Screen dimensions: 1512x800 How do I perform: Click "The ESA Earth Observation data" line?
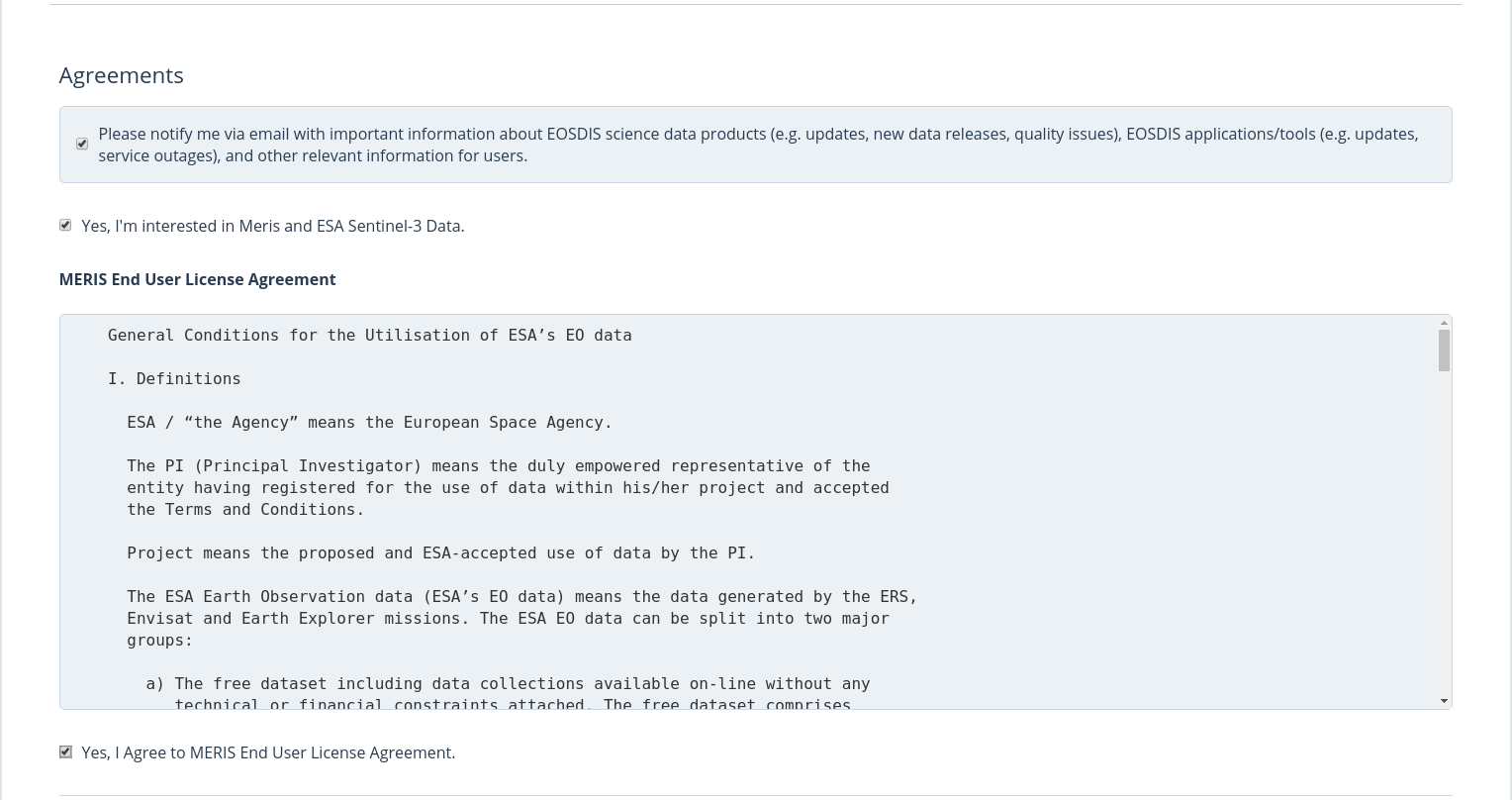(521, 596)
